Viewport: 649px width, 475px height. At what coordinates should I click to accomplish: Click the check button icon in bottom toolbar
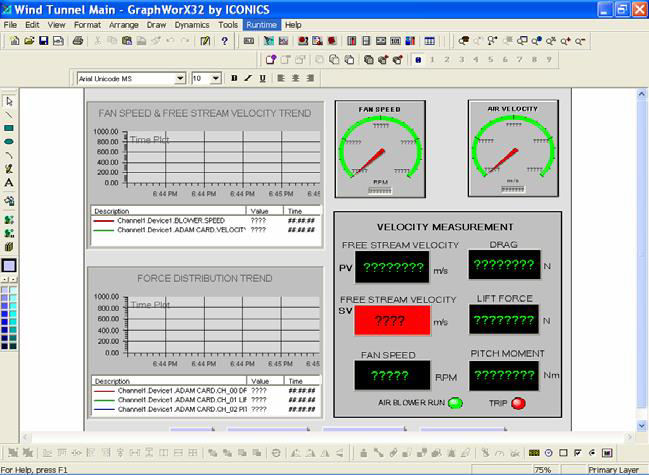(578, 453)
